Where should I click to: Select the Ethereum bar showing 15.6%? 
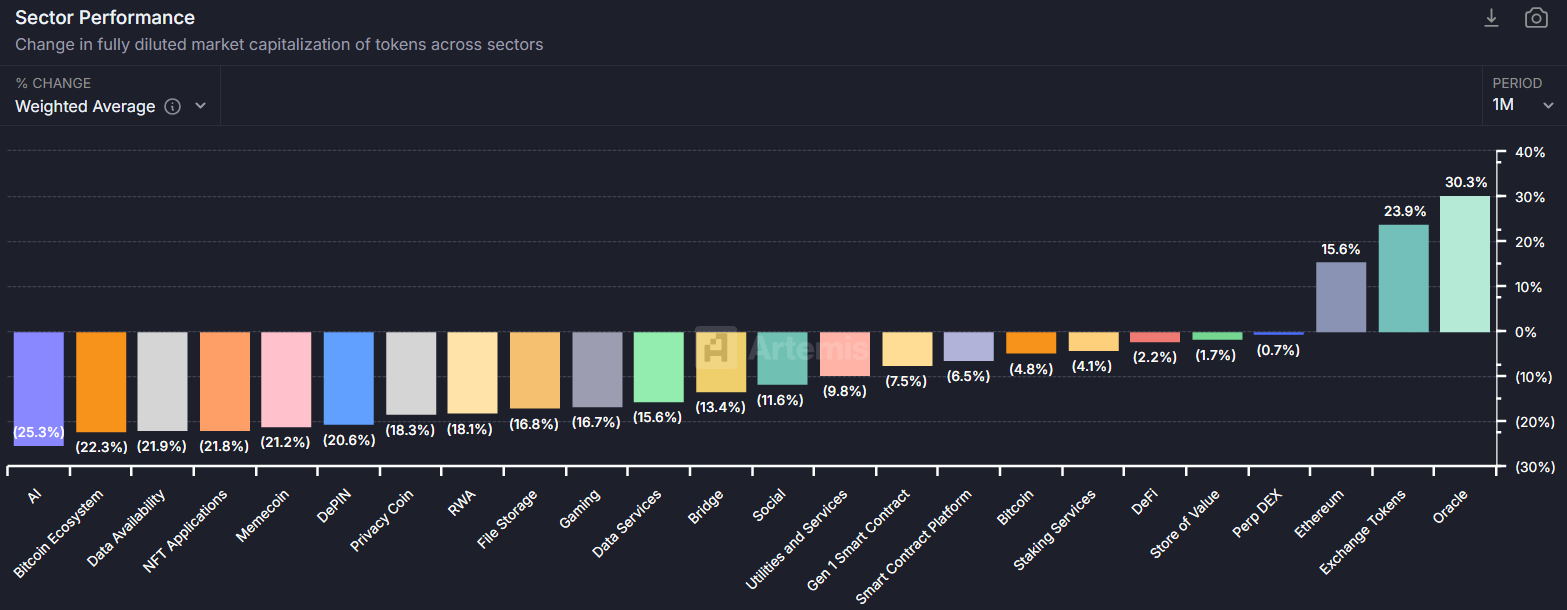point(1339,295)
